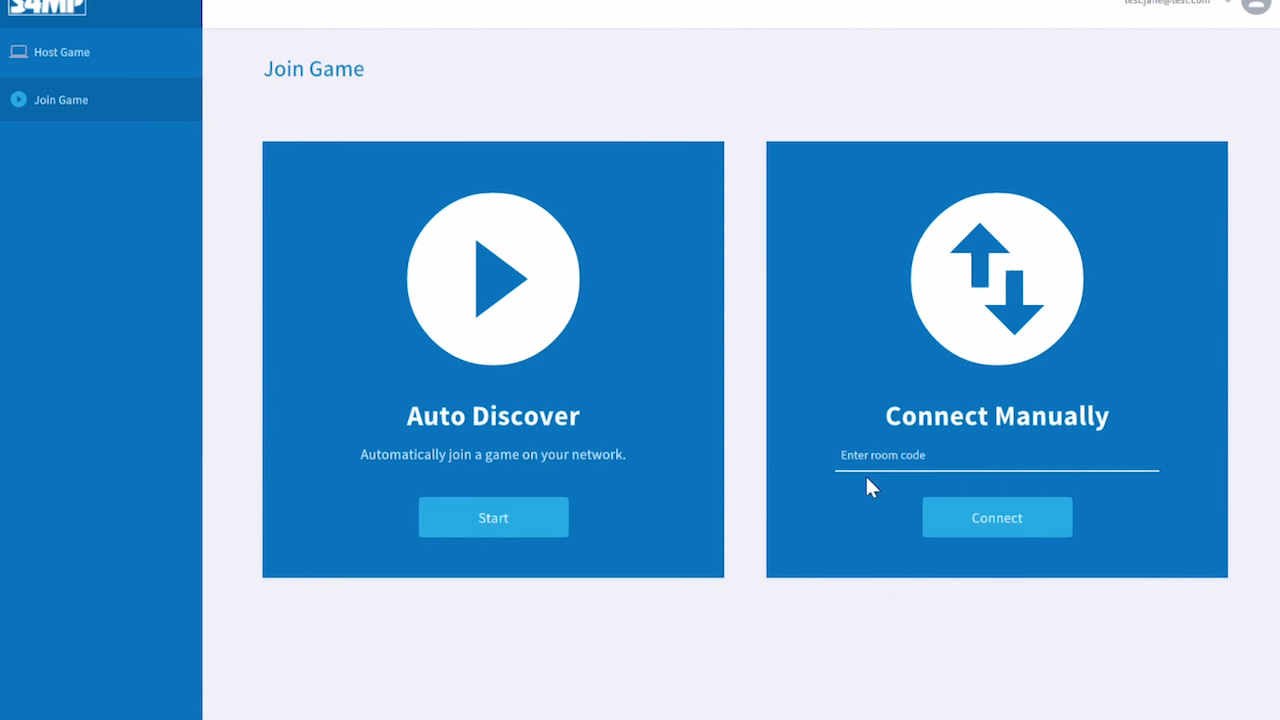
Task: Click the Auto Discover title text
Action: pos(493,416)
